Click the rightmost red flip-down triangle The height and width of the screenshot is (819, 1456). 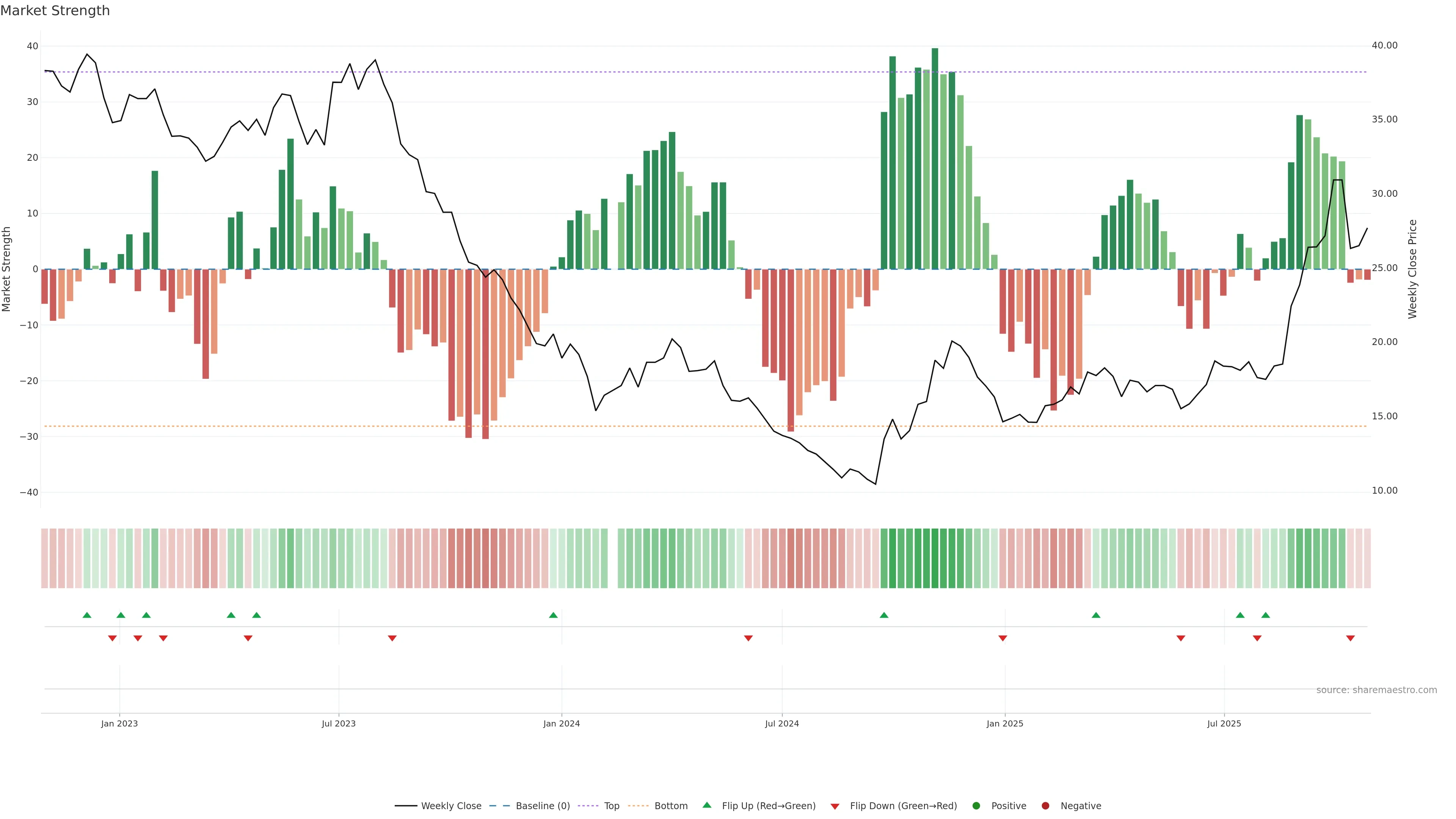pyautogui.click(x=1350, y=638)
